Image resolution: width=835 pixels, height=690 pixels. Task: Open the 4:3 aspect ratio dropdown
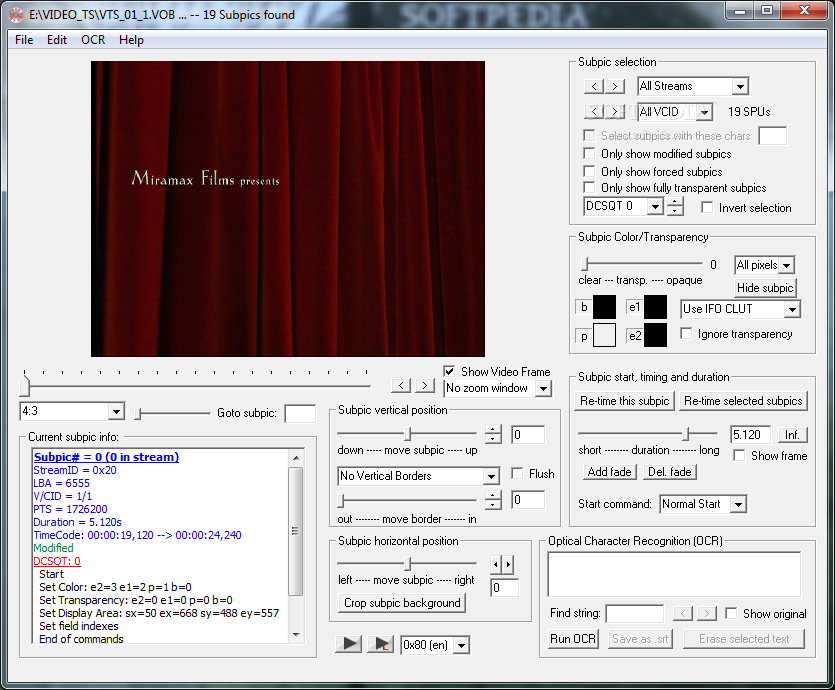coord(116,411)
